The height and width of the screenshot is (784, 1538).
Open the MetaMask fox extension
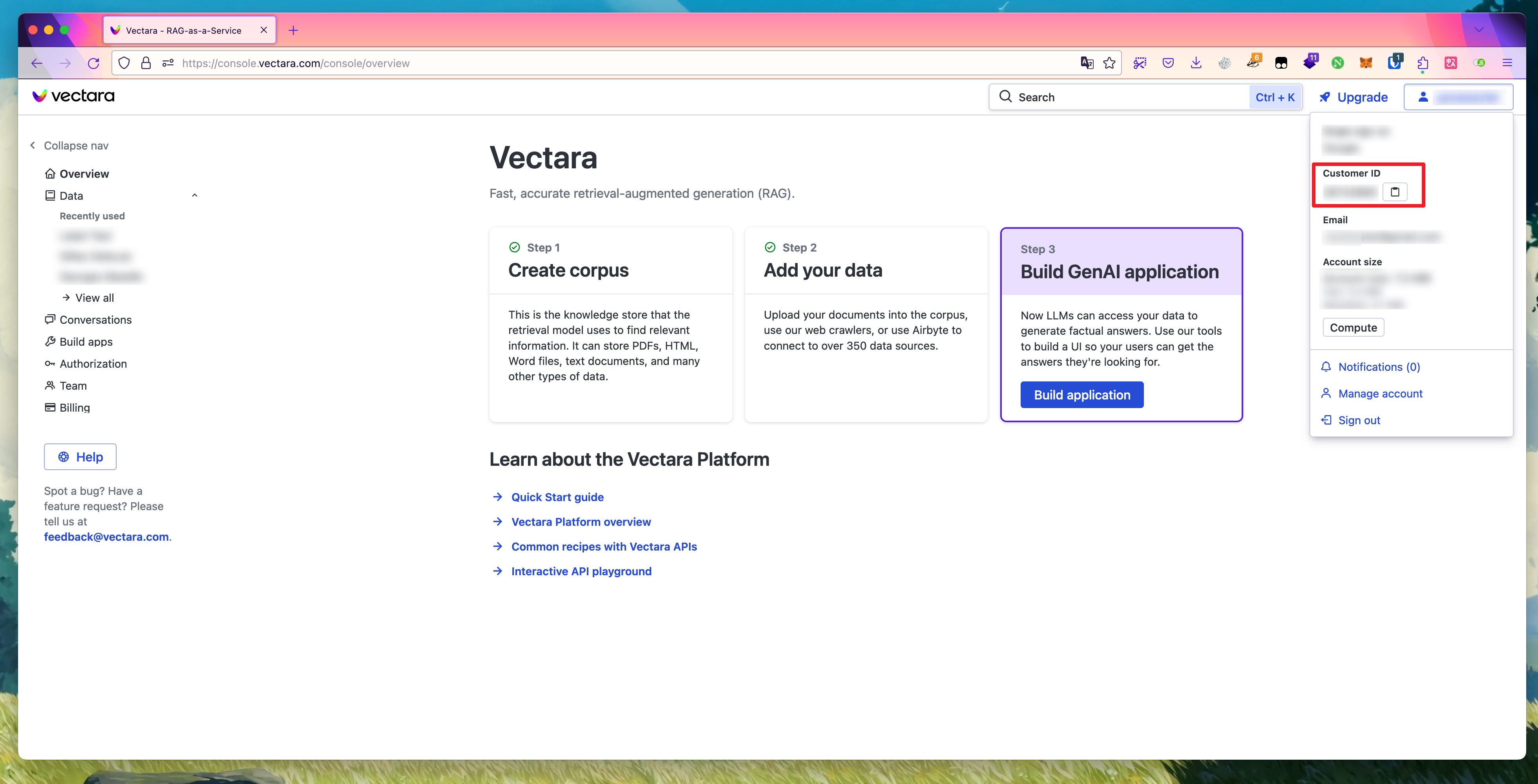point(1366,63)
